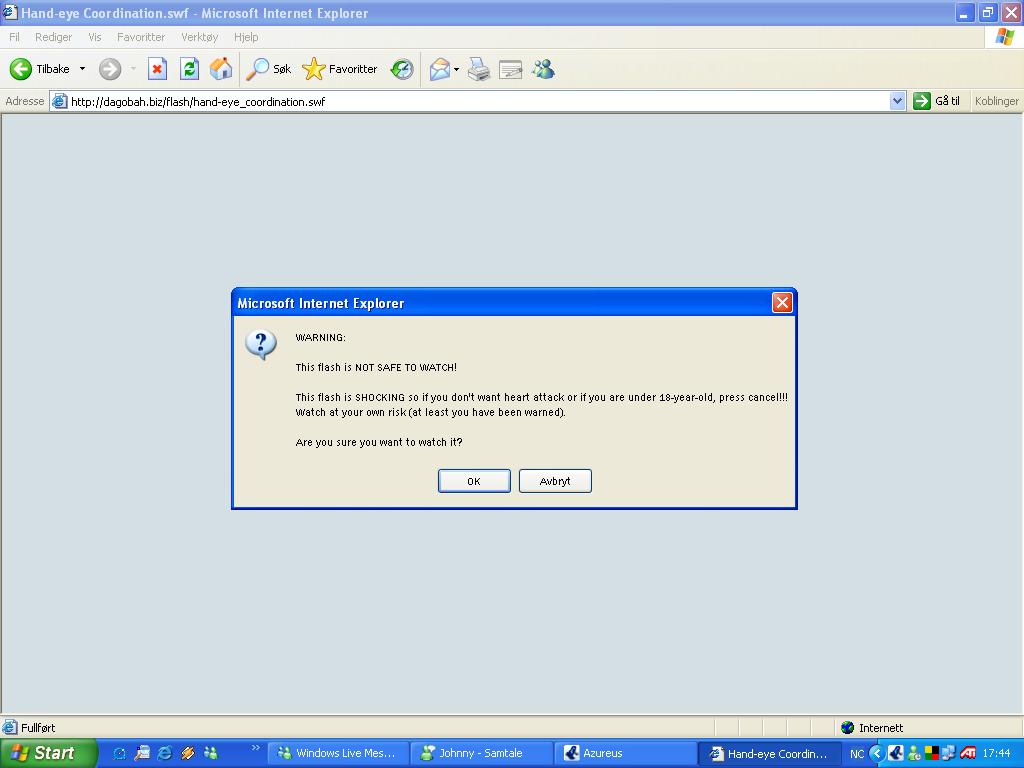Click OK in the warning dialog
The height and width of the screenshot is (768, 1024).
pos(474,481)
